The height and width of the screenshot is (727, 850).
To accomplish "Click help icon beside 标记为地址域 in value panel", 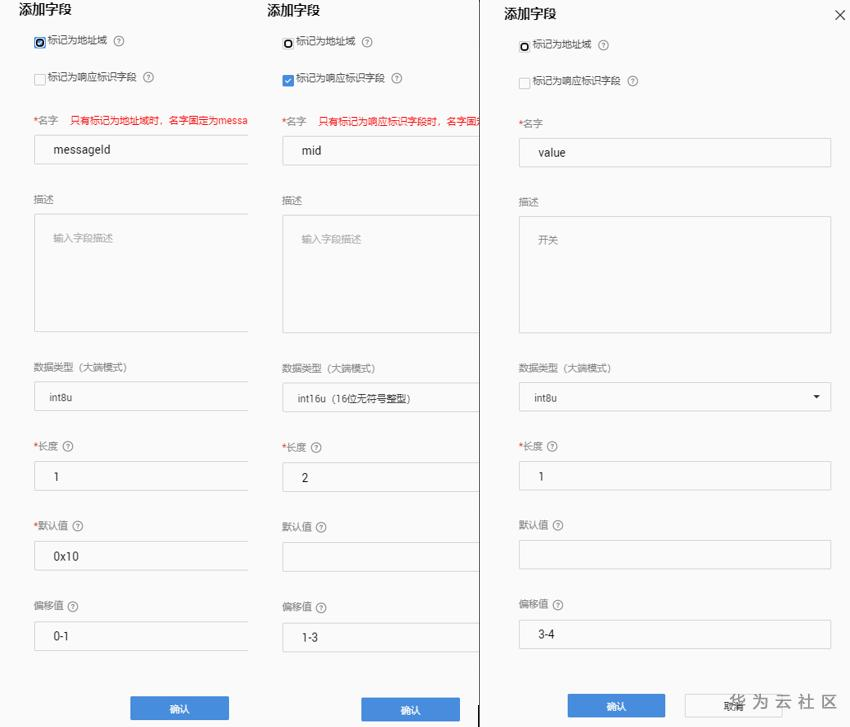I will coord(603,45).
